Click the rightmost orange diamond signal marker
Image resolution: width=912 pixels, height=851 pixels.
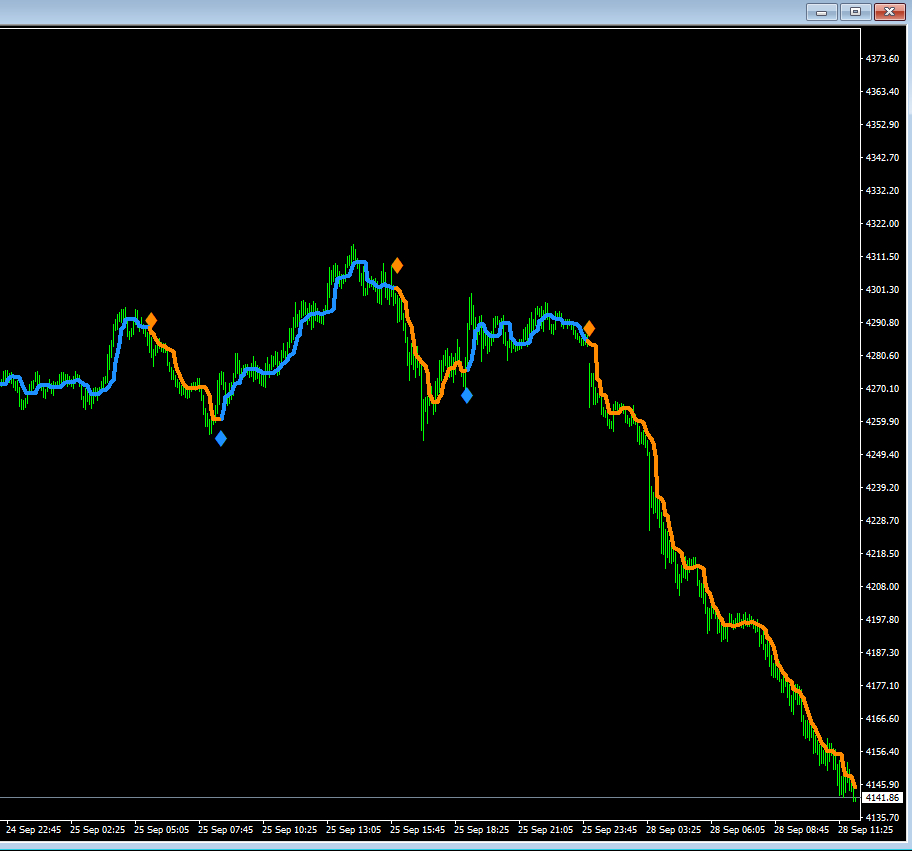(589, 329)
